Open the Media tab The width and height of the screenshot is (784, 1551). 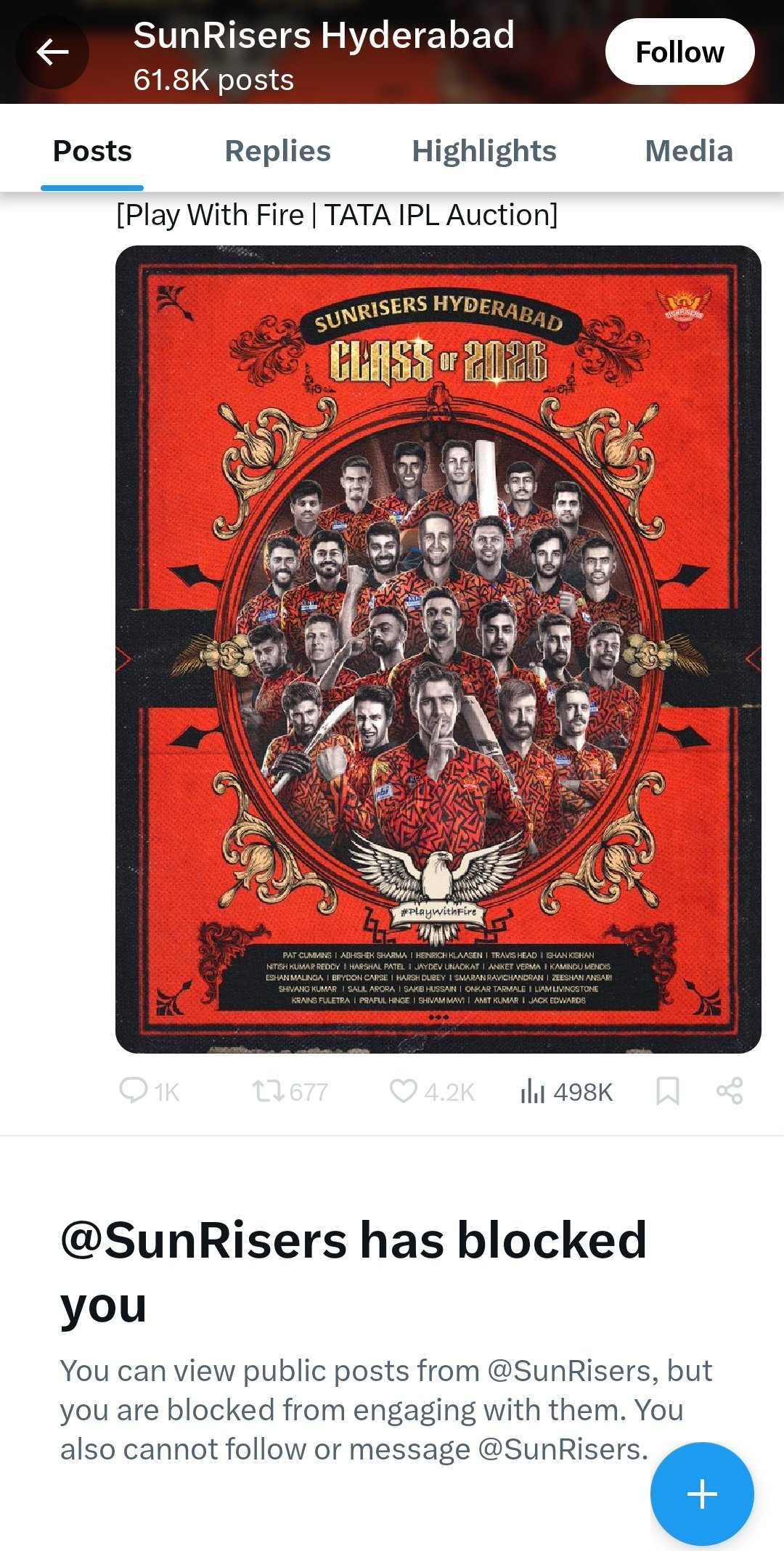click(689, 151)
